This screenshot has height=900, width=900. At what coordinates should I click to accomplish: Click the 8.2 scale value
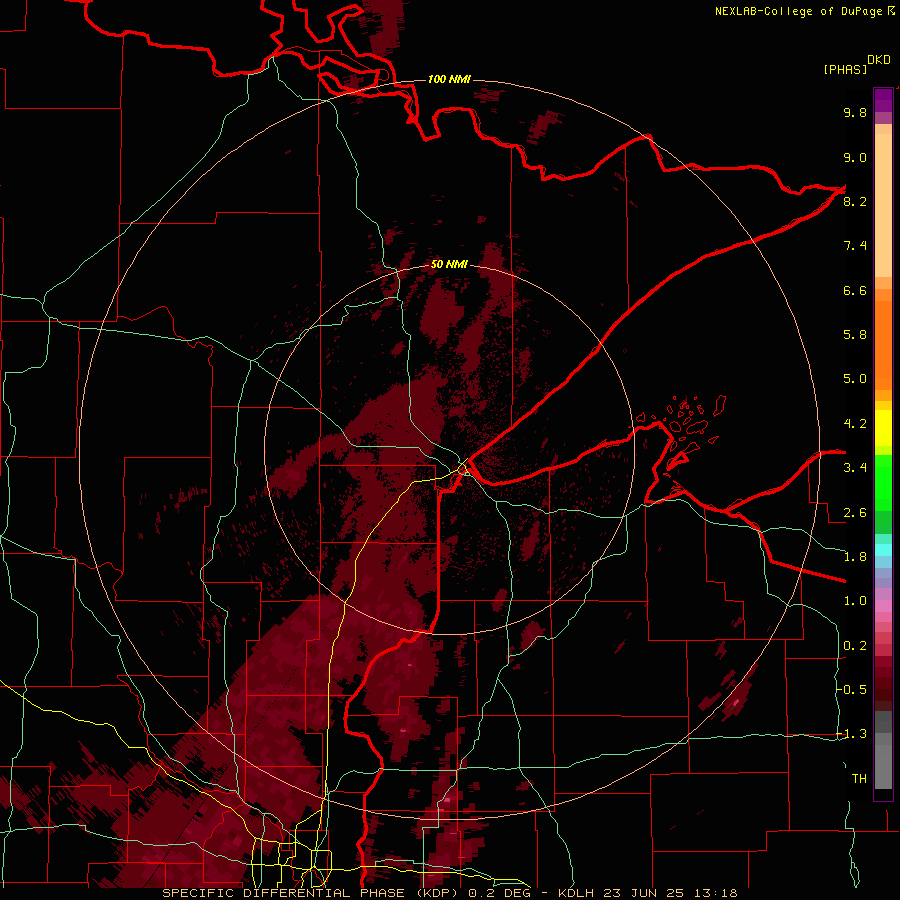855,201
